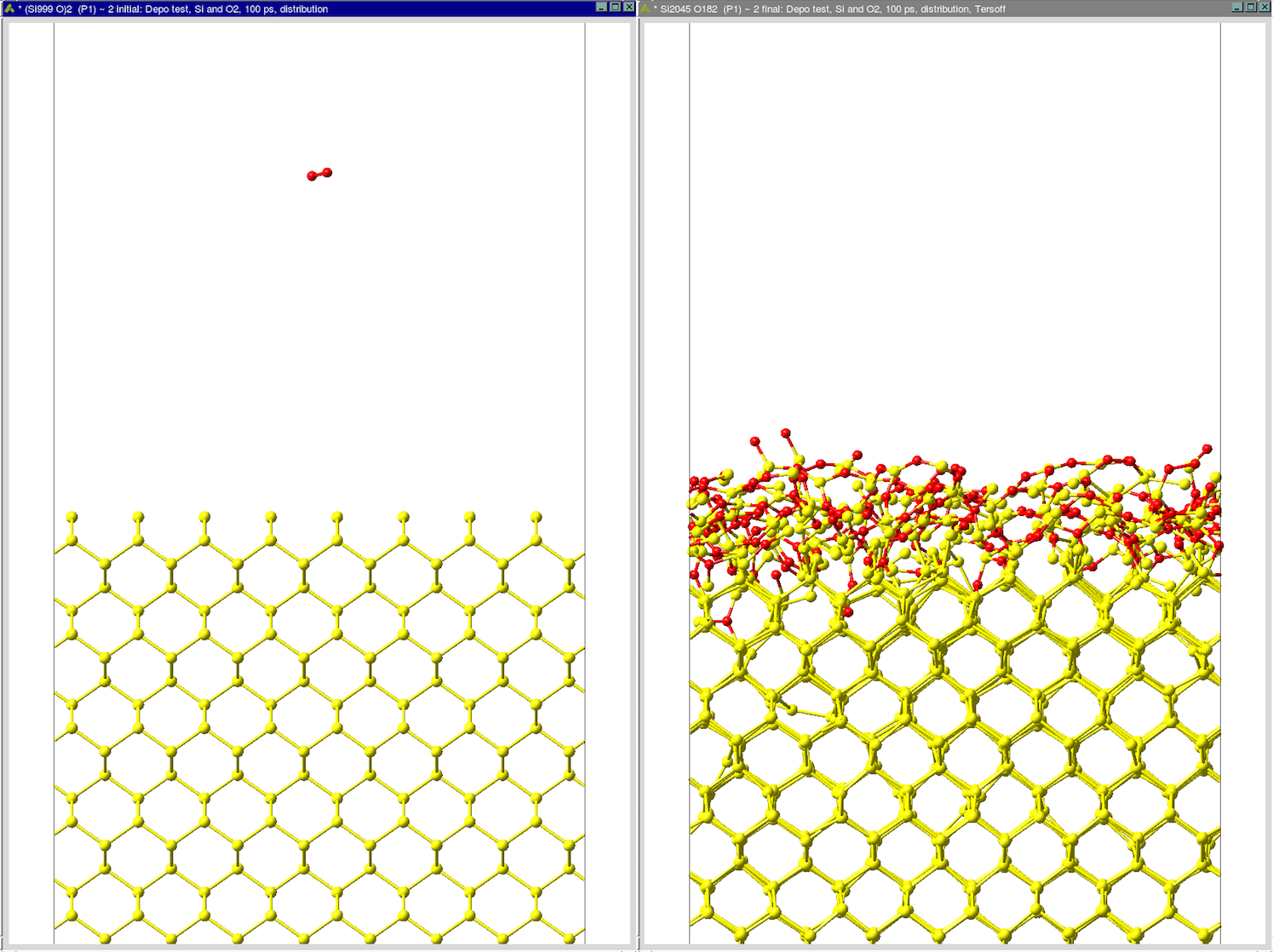
Task: Click the app icon in the final Tersoff window title bar
Action: point(645,9)
